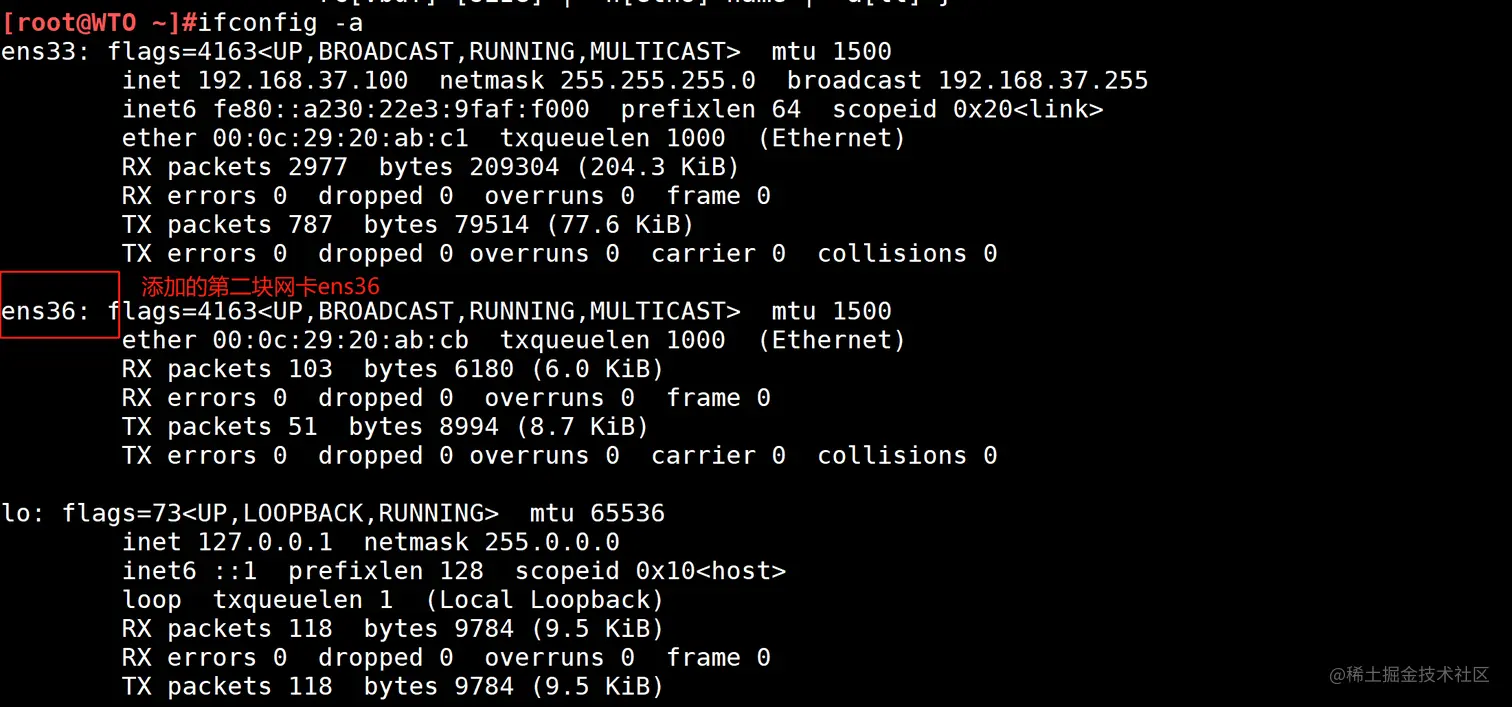Select the ens33 interface name

coord(38,51)
